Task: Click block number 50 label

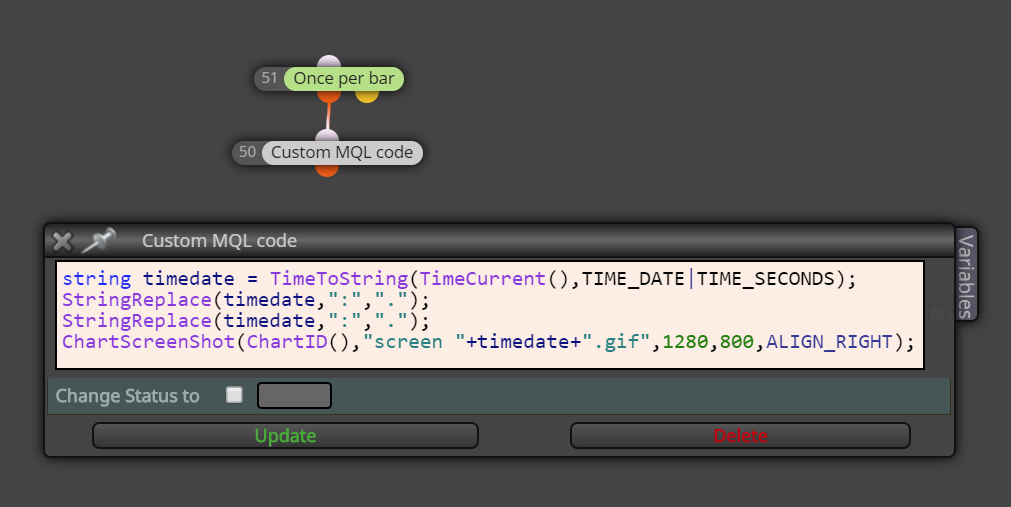Action: click(248, 152)
